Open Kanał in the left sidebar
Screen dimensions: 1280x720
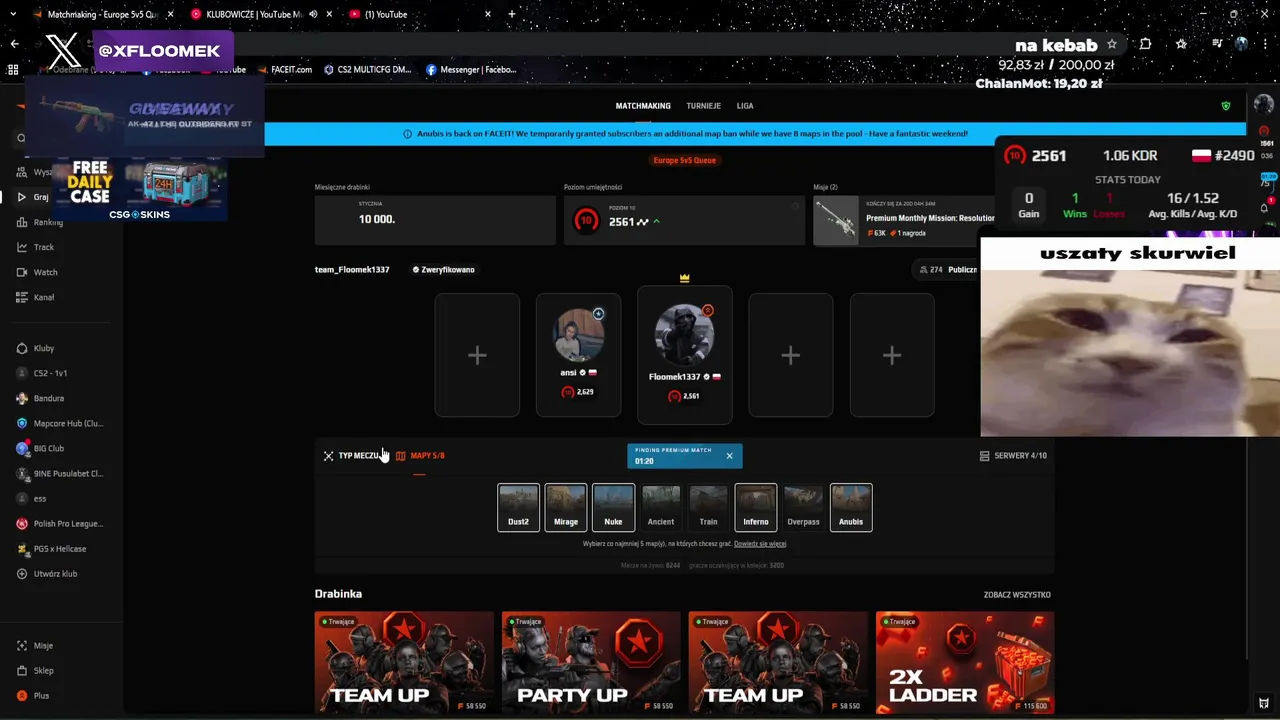click(44, 297)
